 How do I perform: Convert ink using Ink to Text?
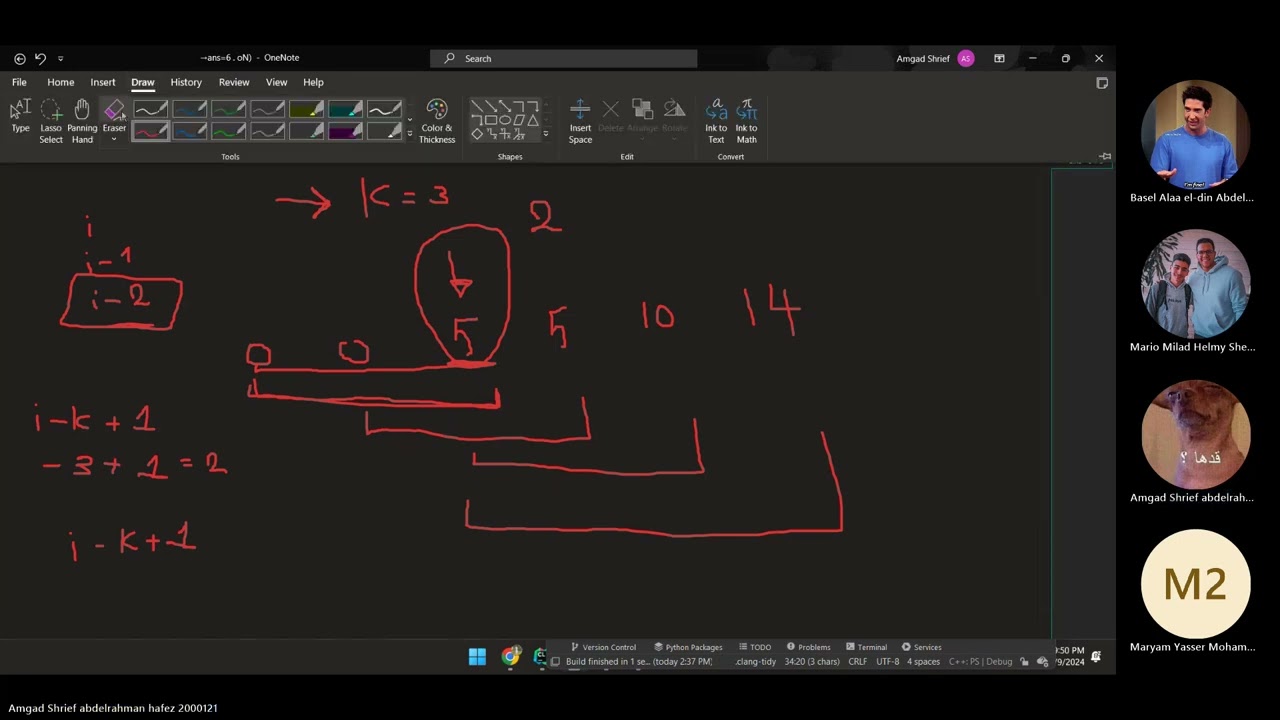coord(716,122)
